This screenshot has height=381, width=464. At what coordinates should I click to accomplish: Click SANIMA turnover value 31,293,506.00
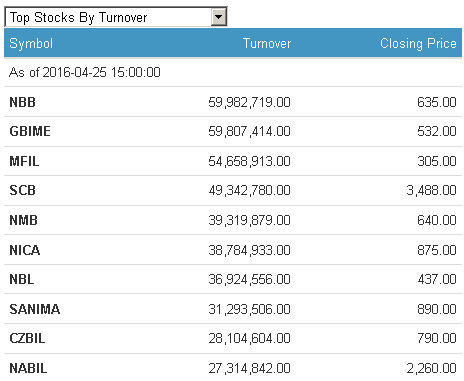click(x=249, y=309)
